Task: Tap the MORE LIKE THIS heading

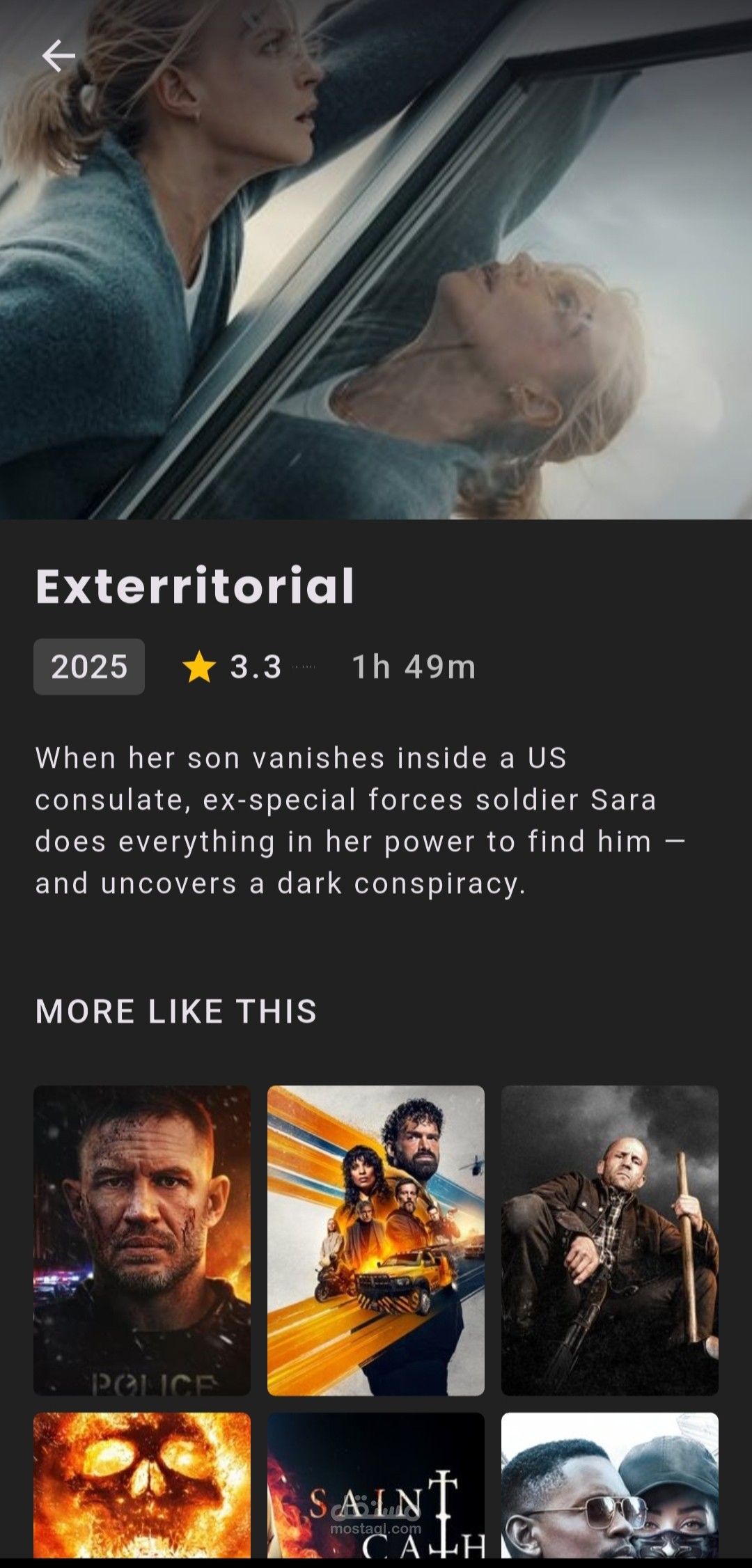Action: tap(176, 1011)
